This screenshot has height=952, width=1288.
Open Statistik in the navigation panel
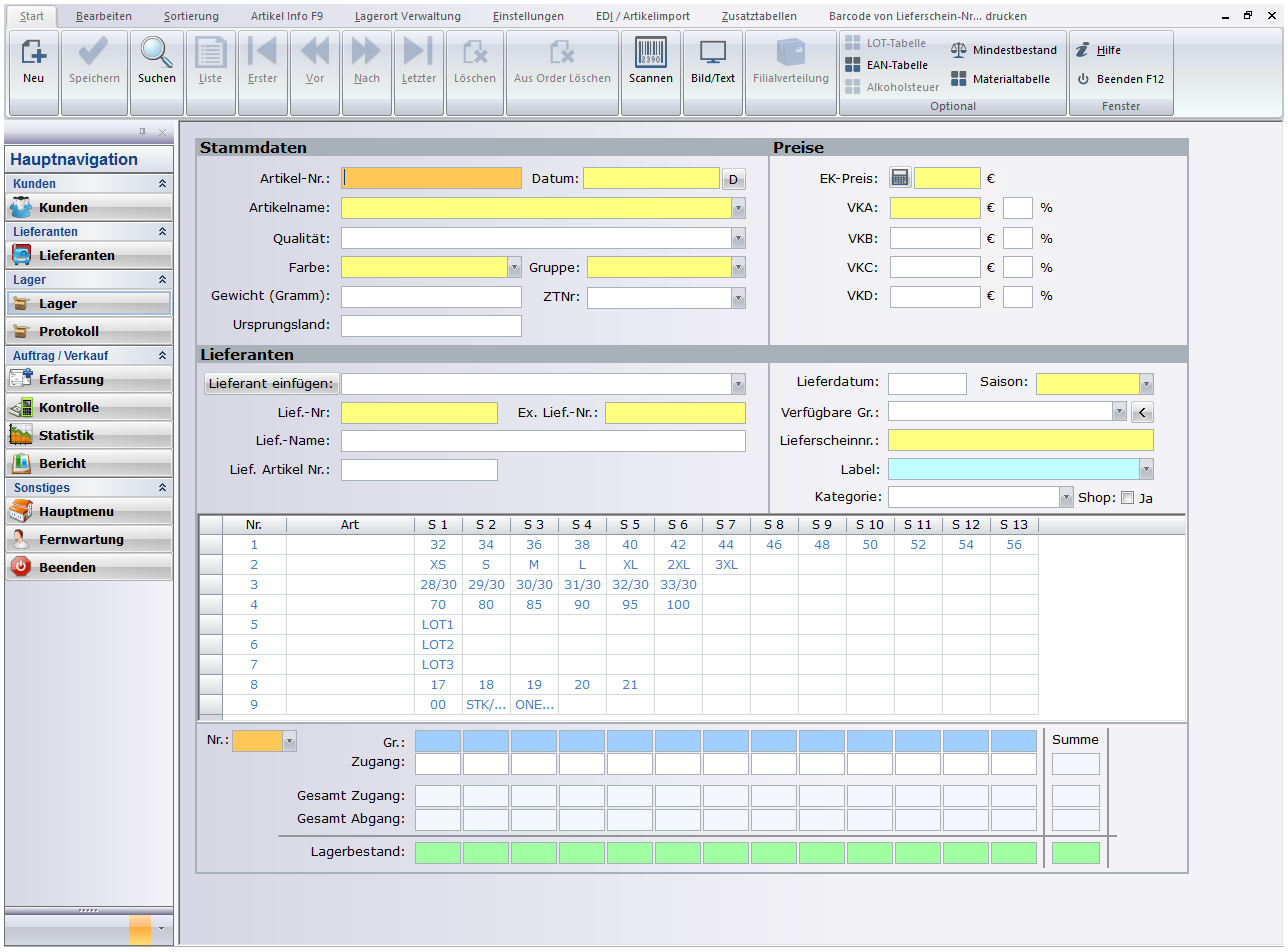coord(88,436)
